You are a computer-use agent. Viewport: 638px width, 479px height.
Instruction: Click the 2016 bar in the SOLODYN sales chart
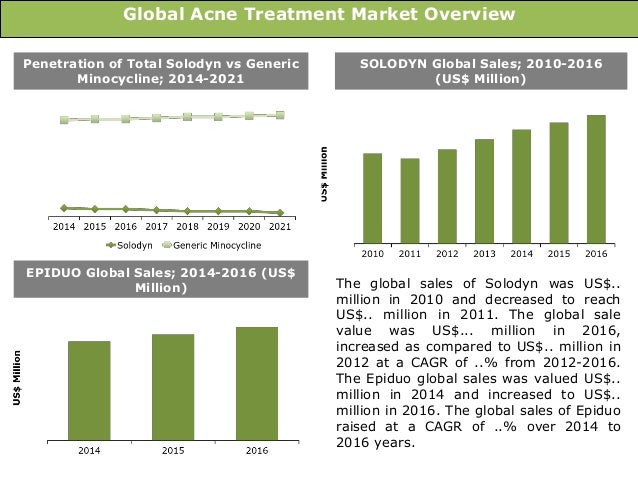tap(596, 179)
